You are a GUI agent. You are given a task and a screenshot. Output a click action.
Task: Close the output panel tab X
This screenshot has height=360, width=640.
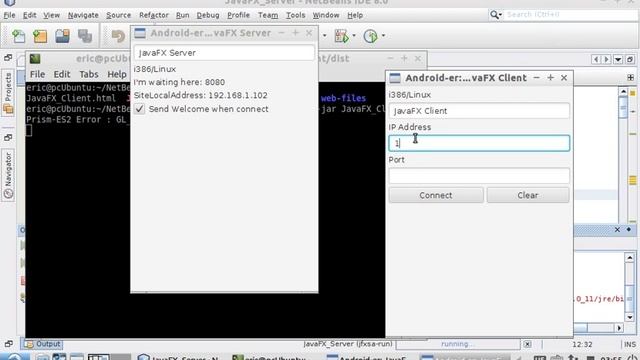pos(617,230)
